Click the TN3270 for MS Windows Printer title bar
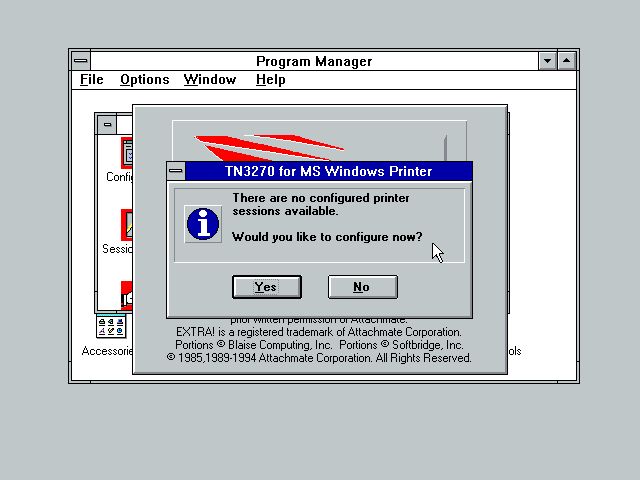 (329, 171)
